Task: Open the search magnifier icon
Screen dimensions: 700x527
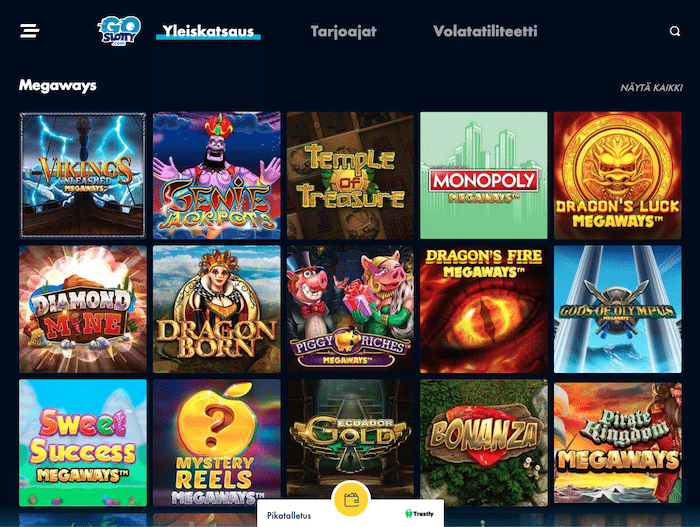Action: [x=675, y=31]
